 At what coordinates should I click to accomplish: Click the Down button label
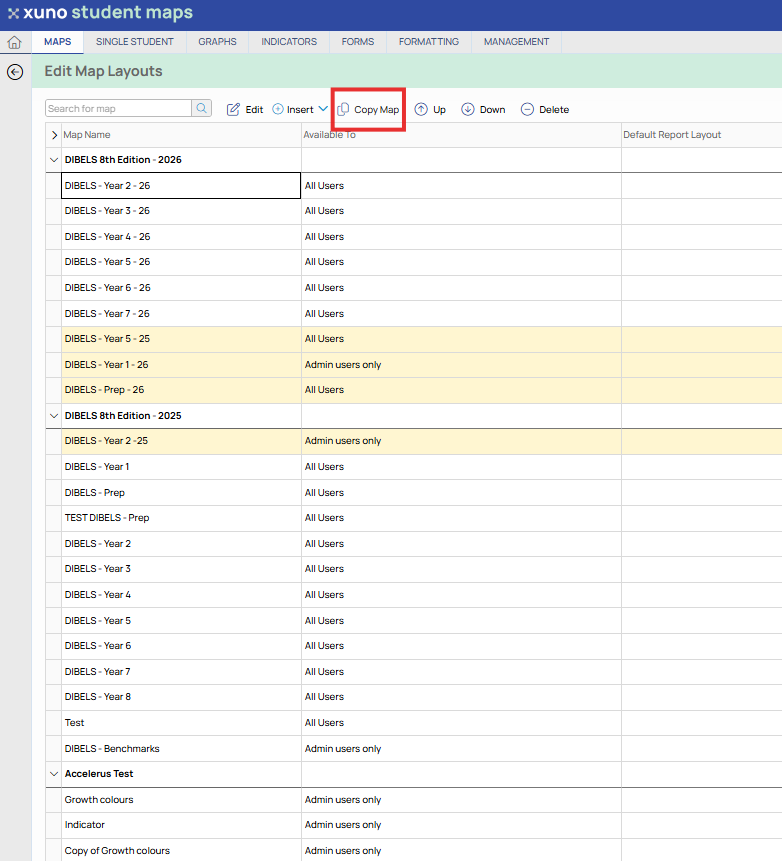coord(493,110)
